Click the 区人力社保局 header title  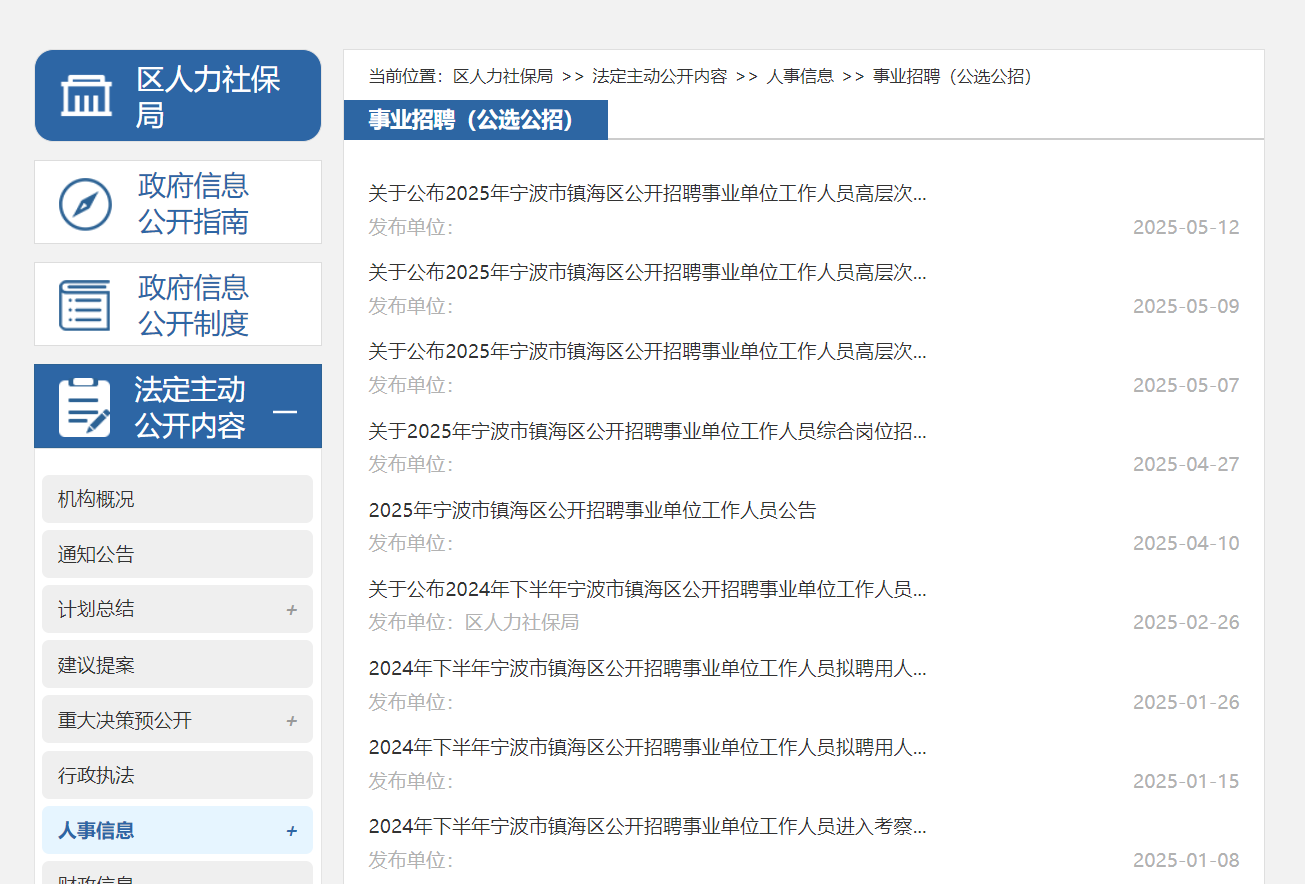point(208,97)
